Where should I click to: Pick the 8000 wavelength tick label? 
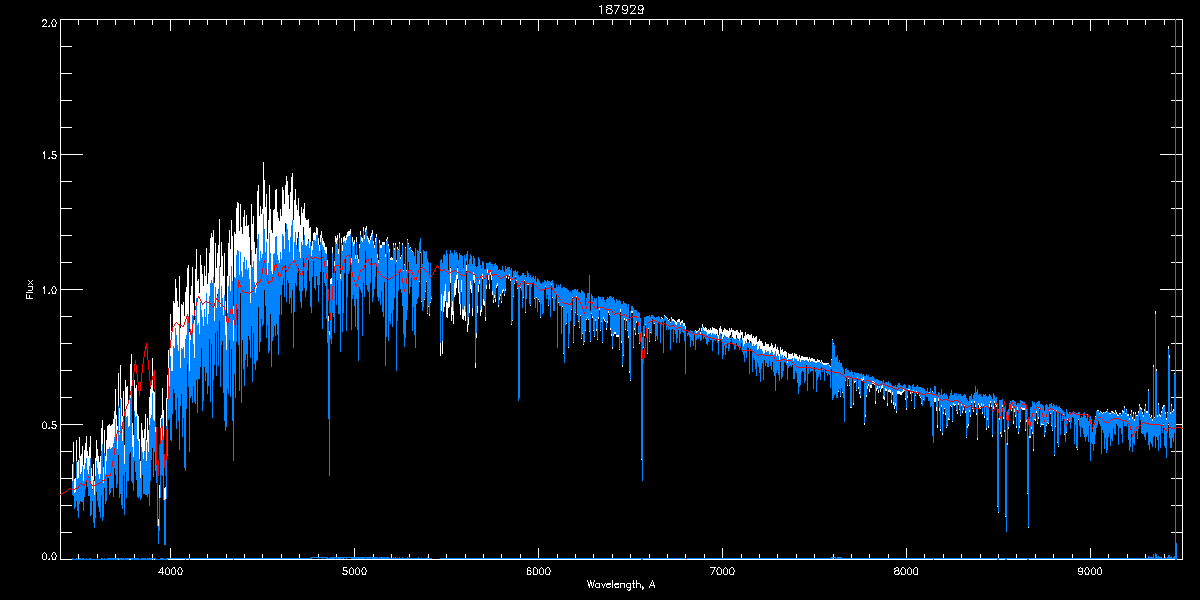pos(906,572)
